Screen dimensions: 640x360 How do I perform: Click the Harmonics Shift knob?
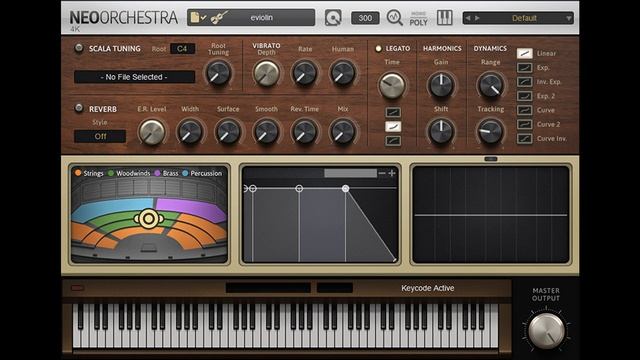click(441, 132)
